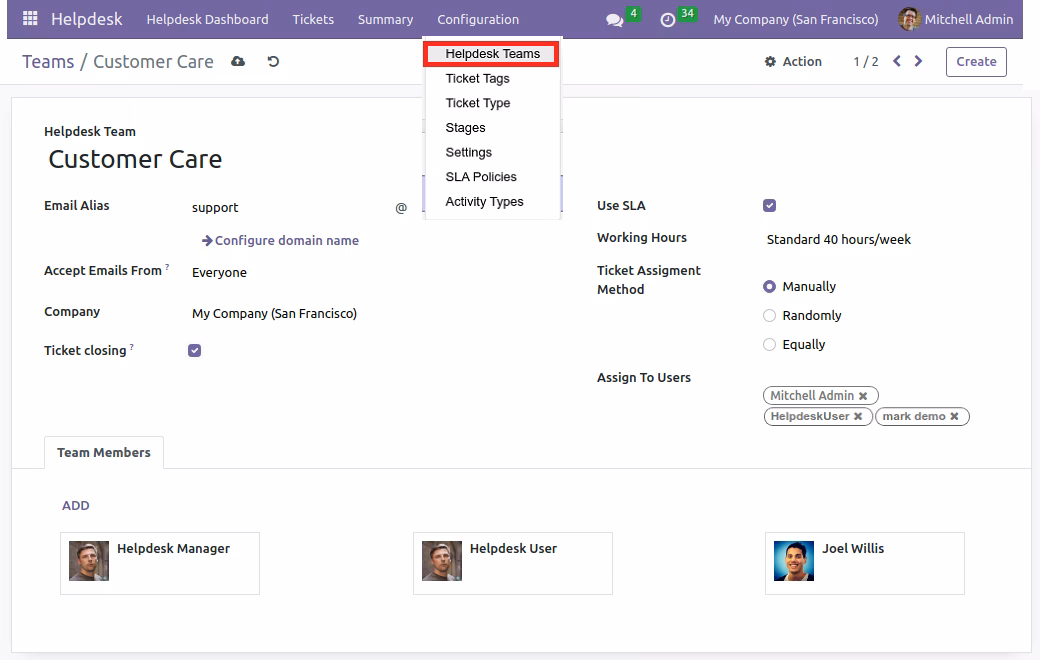Click the Create button
The height and width of the screenshot is (660, 1040).
(976, 62)
